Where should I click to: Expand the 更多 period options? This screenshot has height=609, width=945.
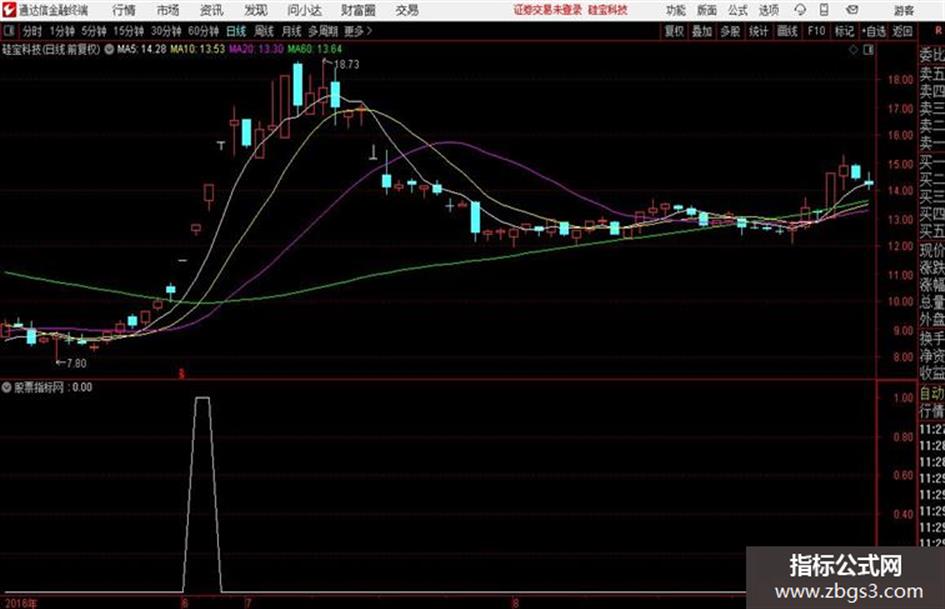click(x=357, y=31)
